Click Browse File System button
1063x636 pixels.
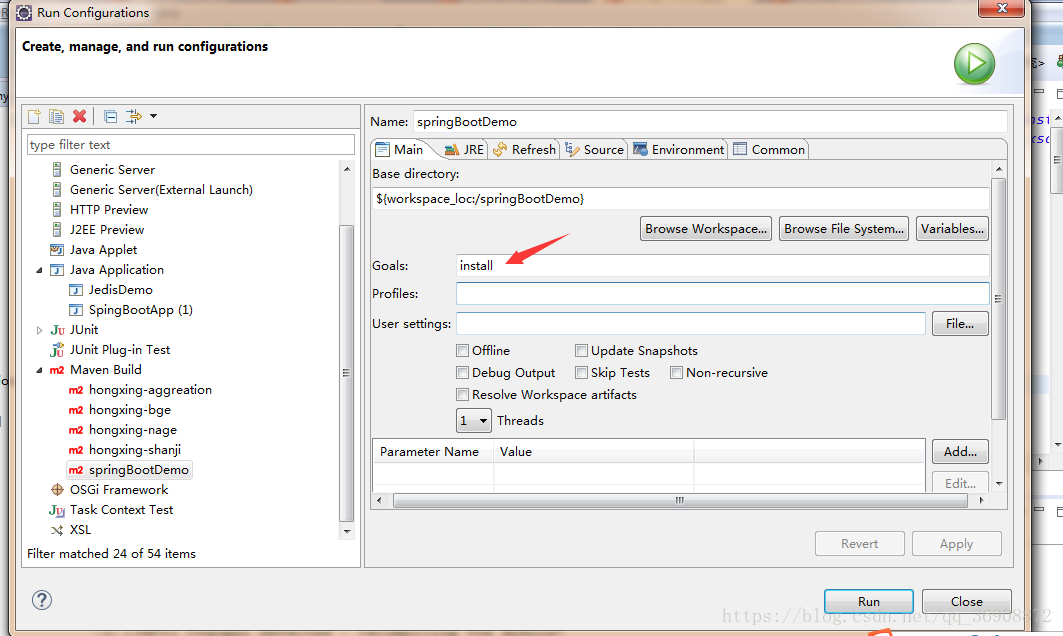[x=844, y=229]
